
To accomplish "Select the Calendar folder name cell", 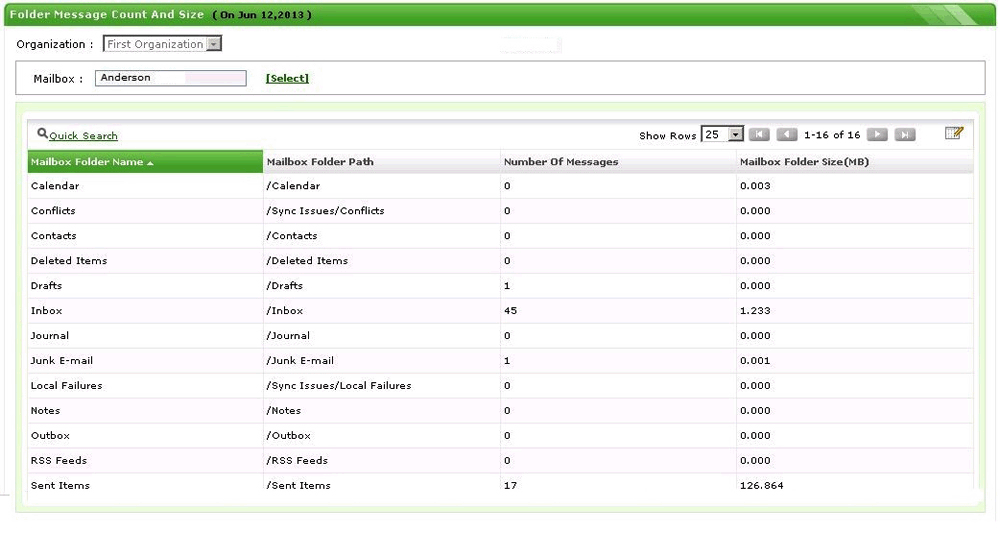I will click(x=145, y=186).
